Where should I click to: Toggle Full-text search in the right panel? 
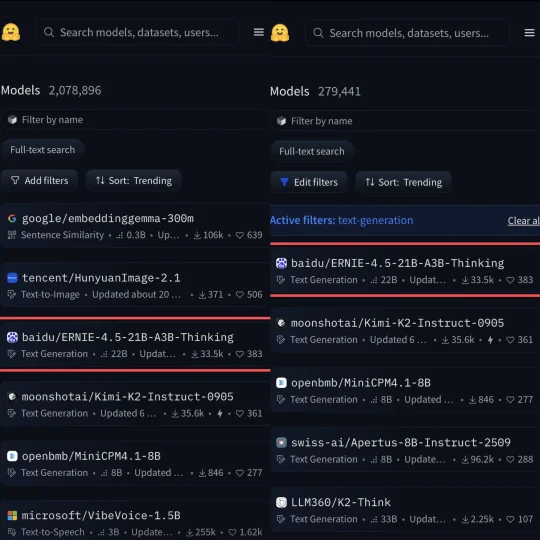coord(312,152)
